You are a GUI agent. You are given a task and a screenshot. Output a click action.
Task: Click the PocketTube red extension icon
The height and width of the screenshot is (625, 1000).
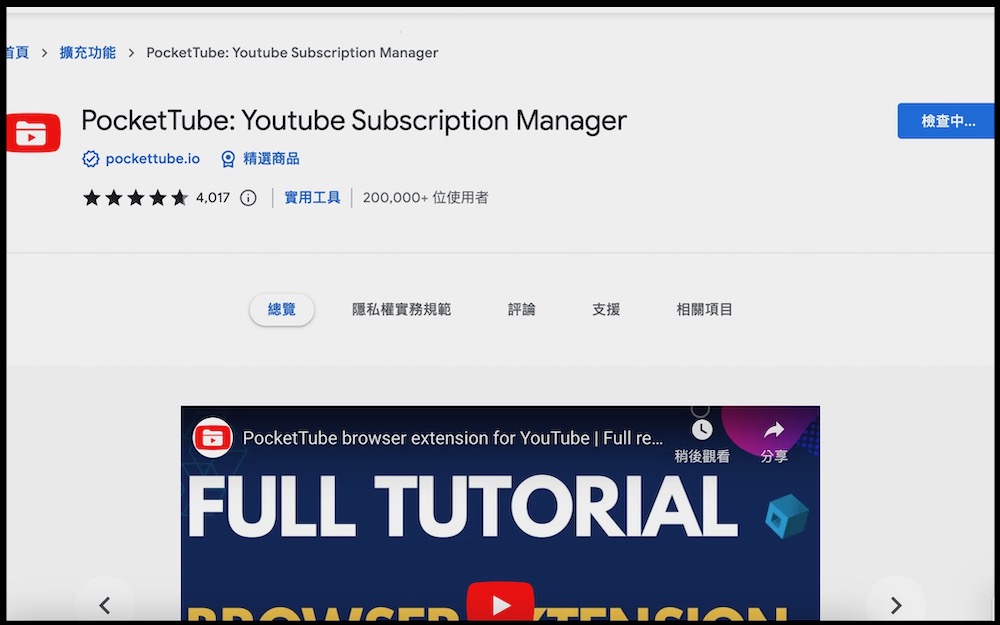coord(33,133)
